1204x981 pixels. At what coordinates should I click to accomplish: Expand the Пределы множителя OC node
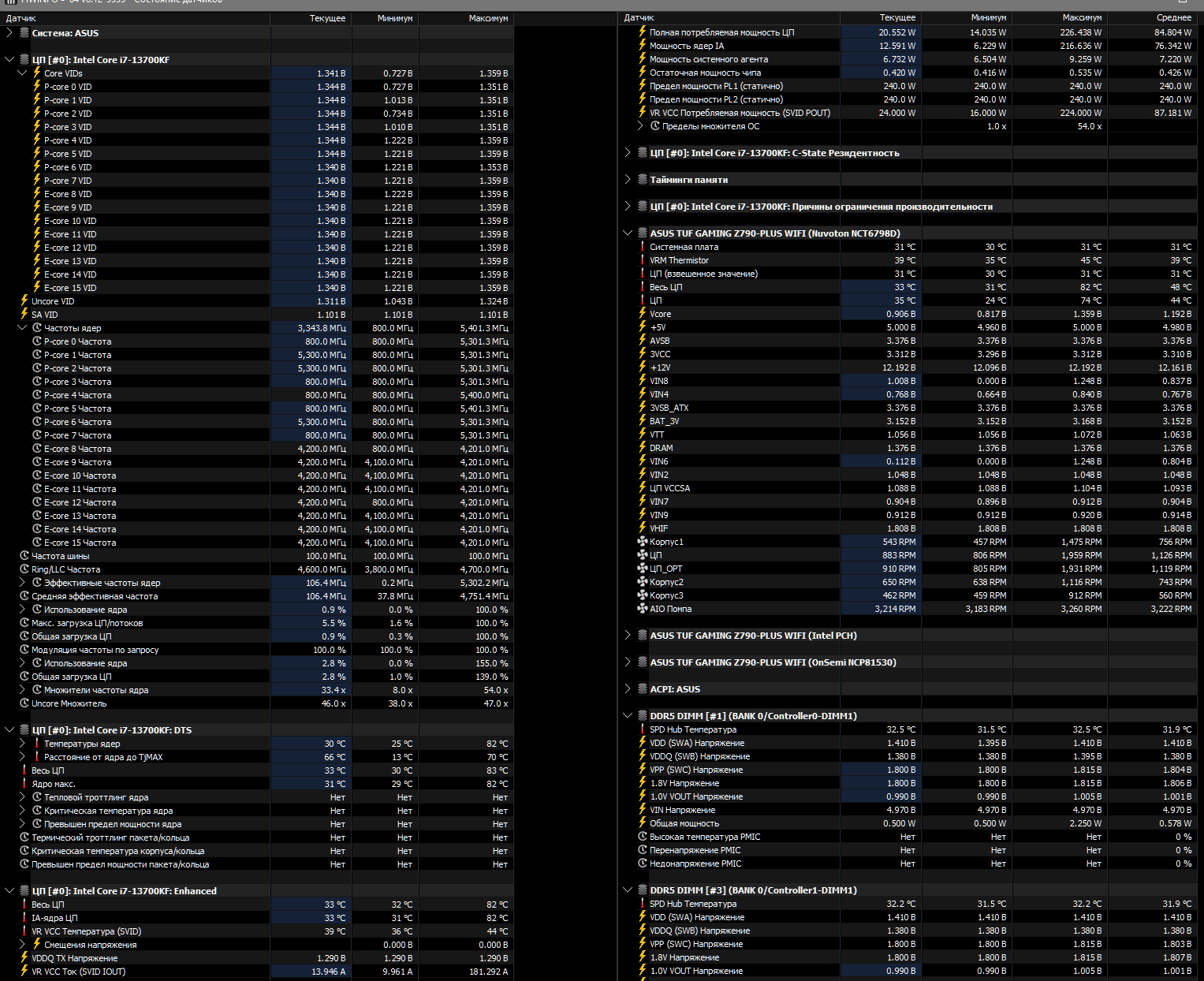click(640, 126)
